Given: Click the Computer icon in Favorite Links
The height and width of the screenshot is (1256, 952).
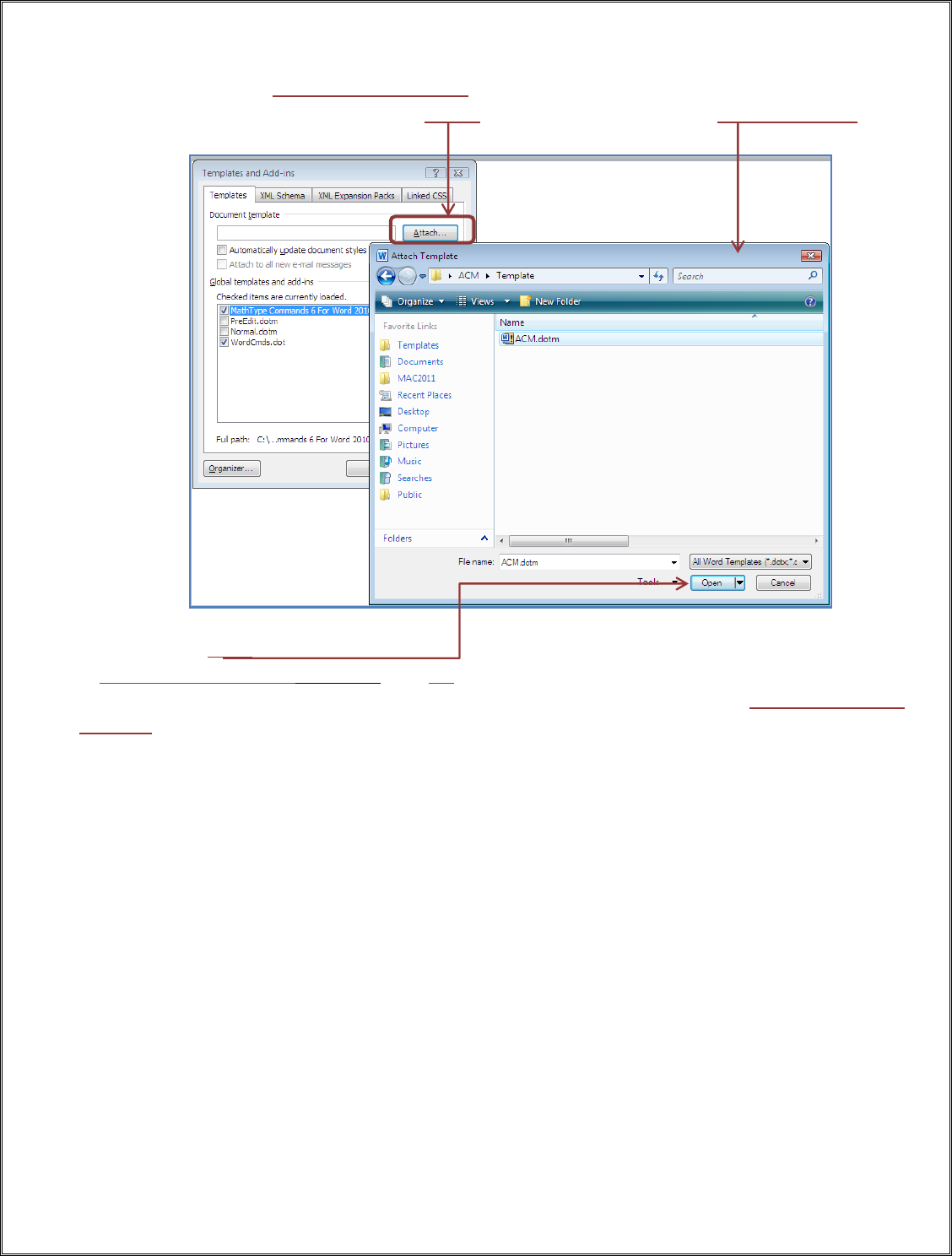Looking at the screenshot, I should [x=385, y=428].
